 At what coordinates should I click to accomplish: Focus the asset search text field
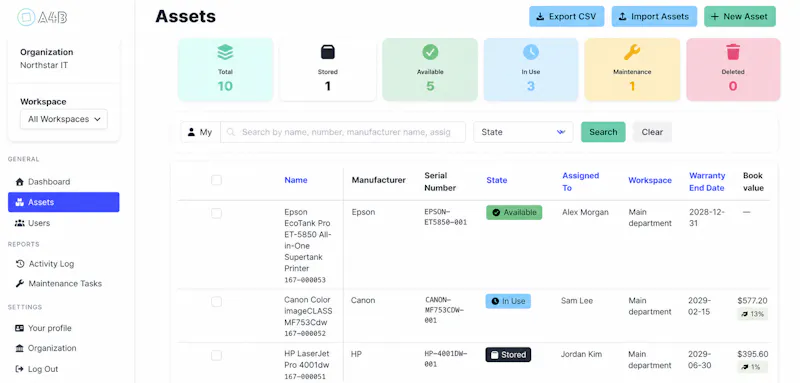[343, 132]
